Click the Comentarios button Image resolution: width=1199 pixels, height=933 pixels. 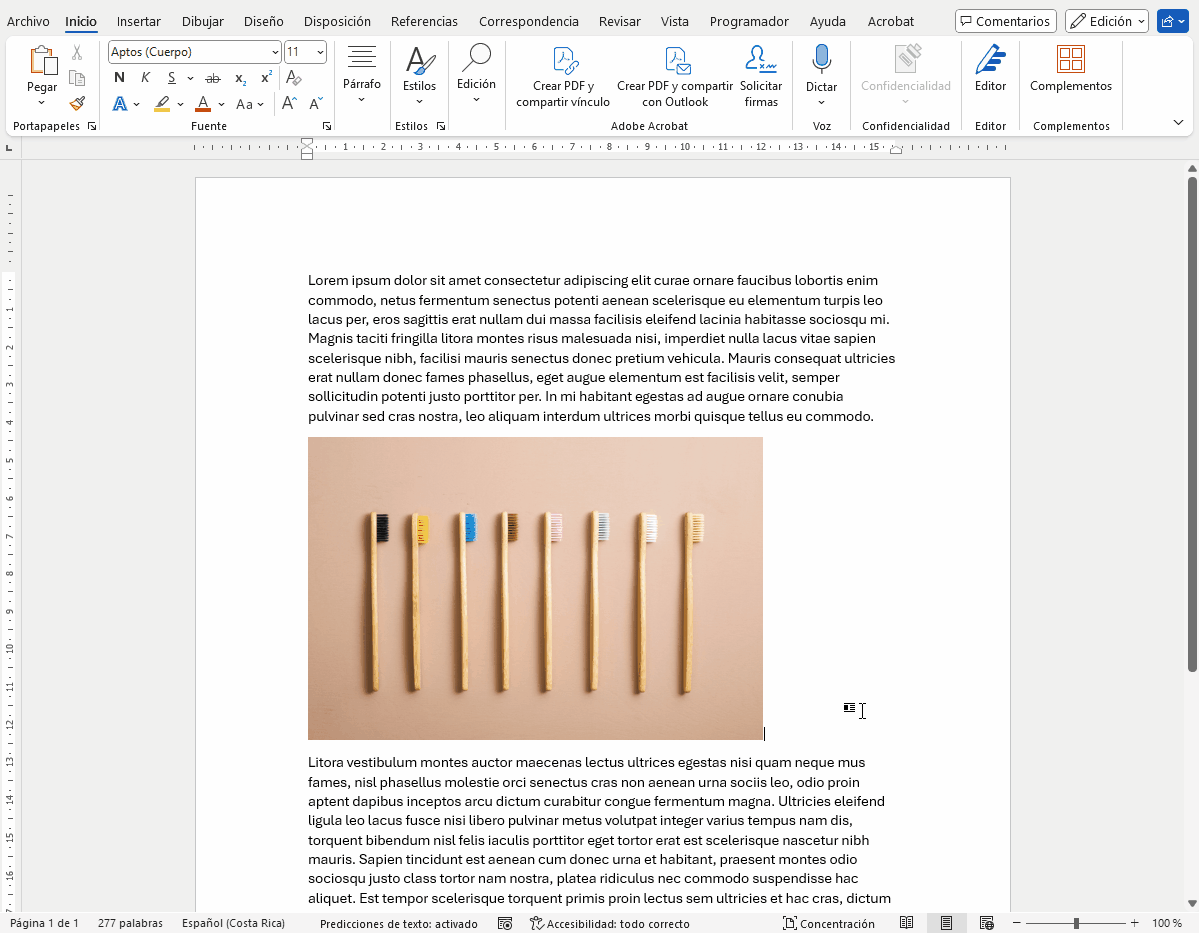[x=1005, y=21]
